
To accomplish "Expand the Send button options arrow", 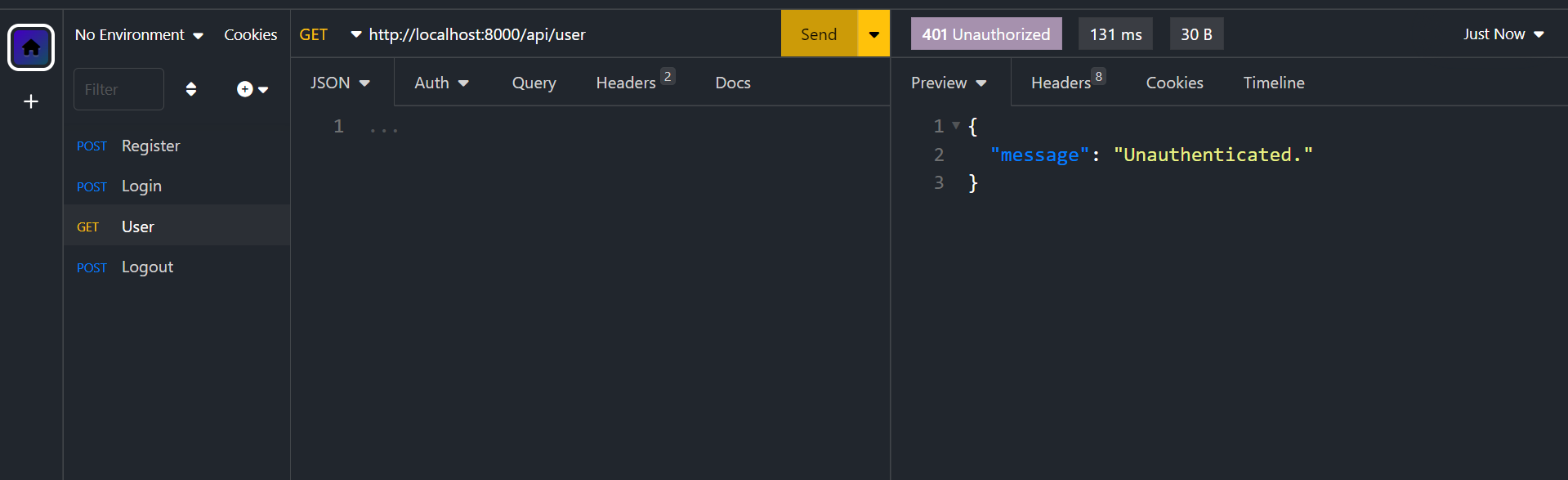I will pos(873,34).
